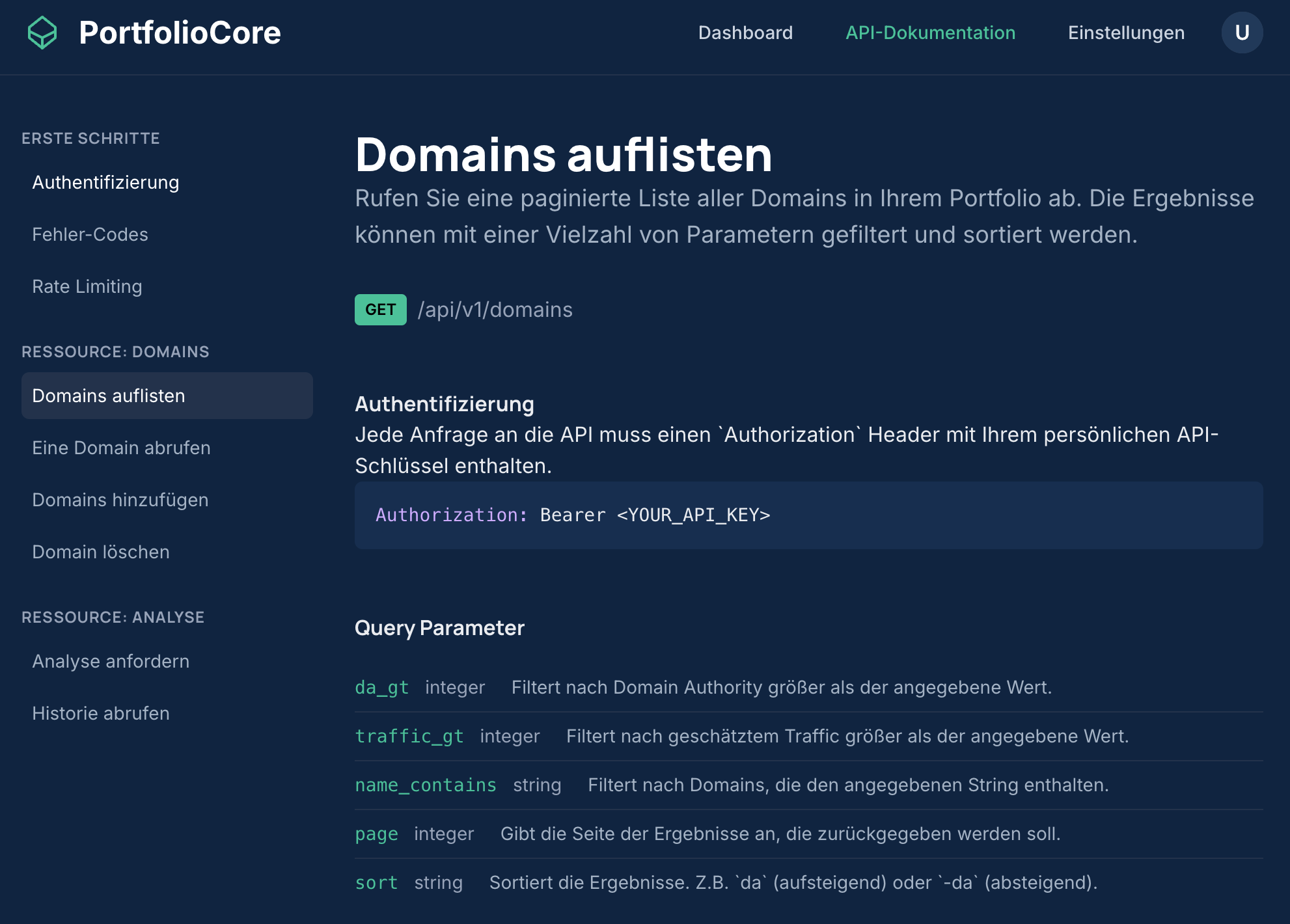This screenshot has width=1290, height=924.
Task: Select Authentifizierung in the sidebar
Action: point(105,182)
